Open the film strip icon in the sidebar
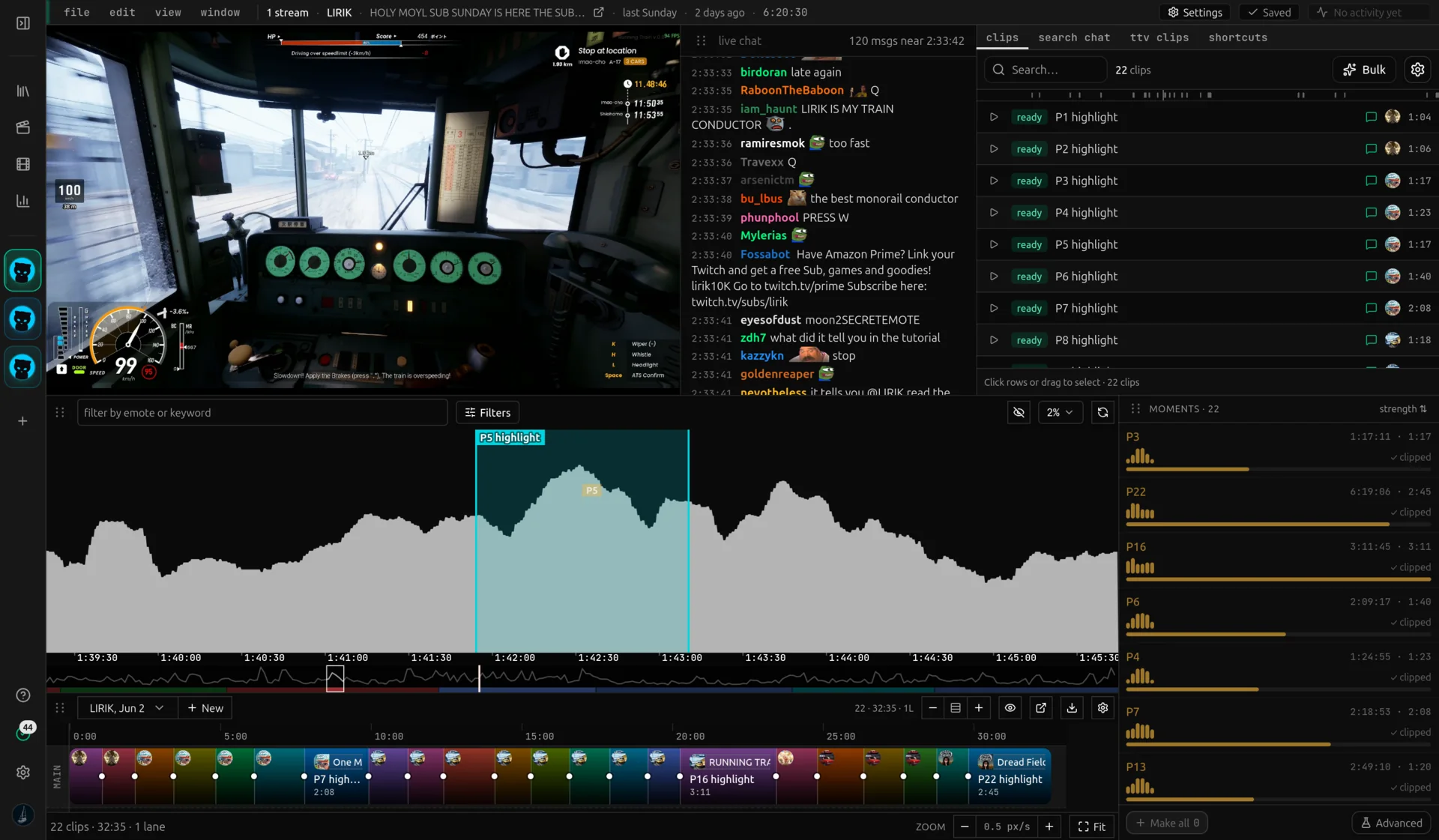Screen dimensions: 1439x840 [x=22, y=164]
